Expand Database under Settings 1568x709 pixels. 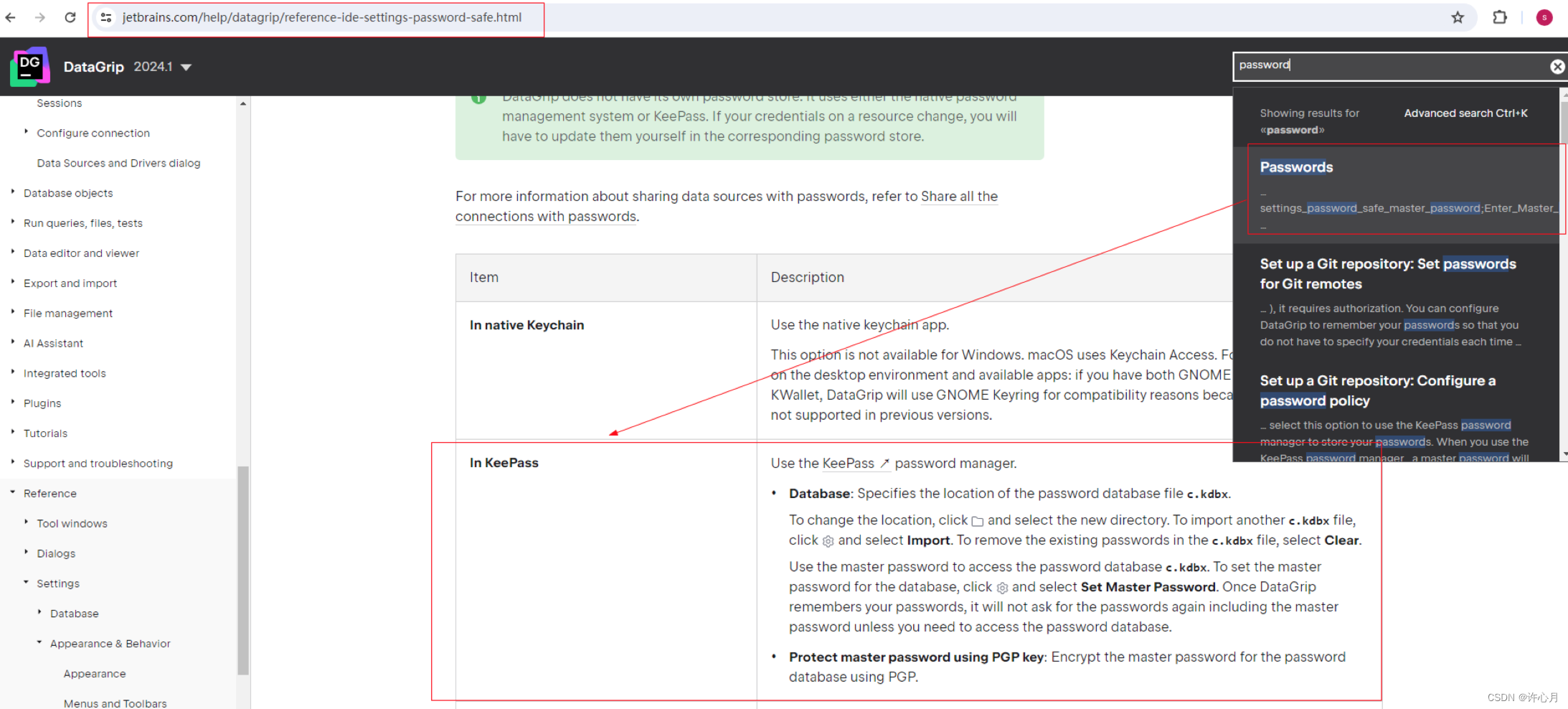75,614
